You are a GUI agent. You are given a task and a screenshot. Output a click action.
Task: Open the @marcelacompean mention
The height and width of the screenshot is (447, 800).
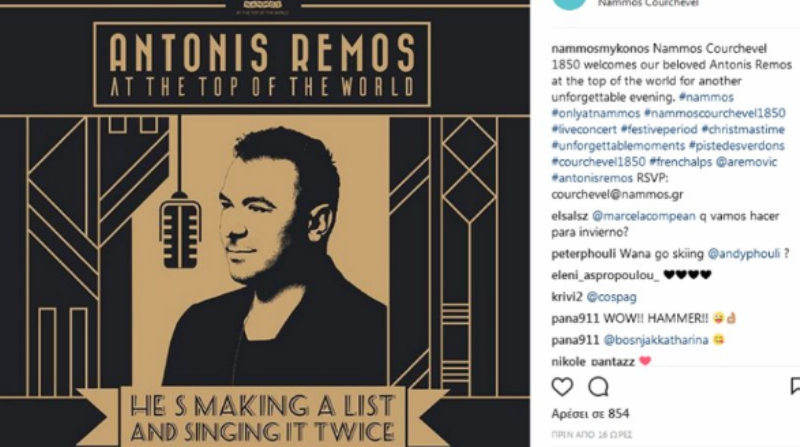[x=644, y=216]
